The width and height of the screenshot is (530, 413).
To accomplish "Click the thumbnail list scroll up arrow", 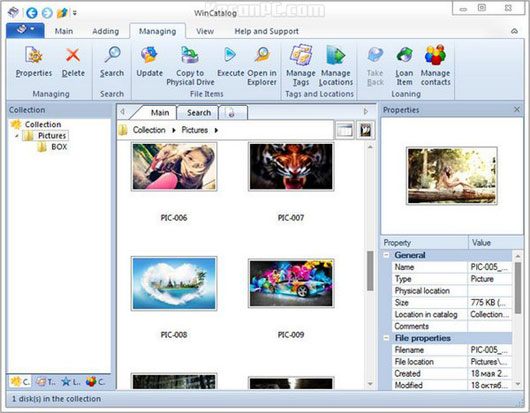I will click(370, 147).
